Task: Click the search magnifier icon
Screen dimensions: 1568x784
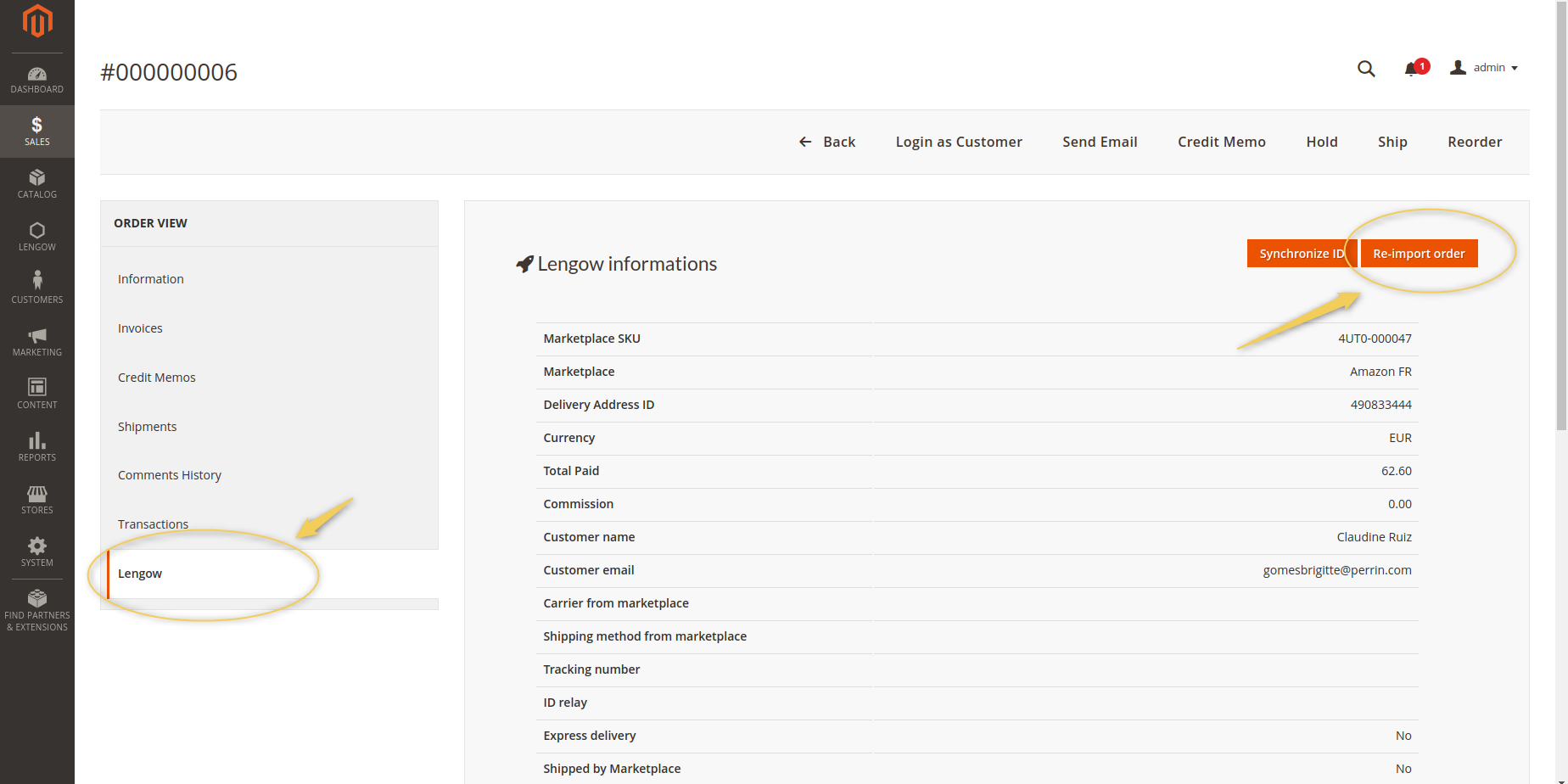Action: pyautogui.click(x=1365, y=69)
